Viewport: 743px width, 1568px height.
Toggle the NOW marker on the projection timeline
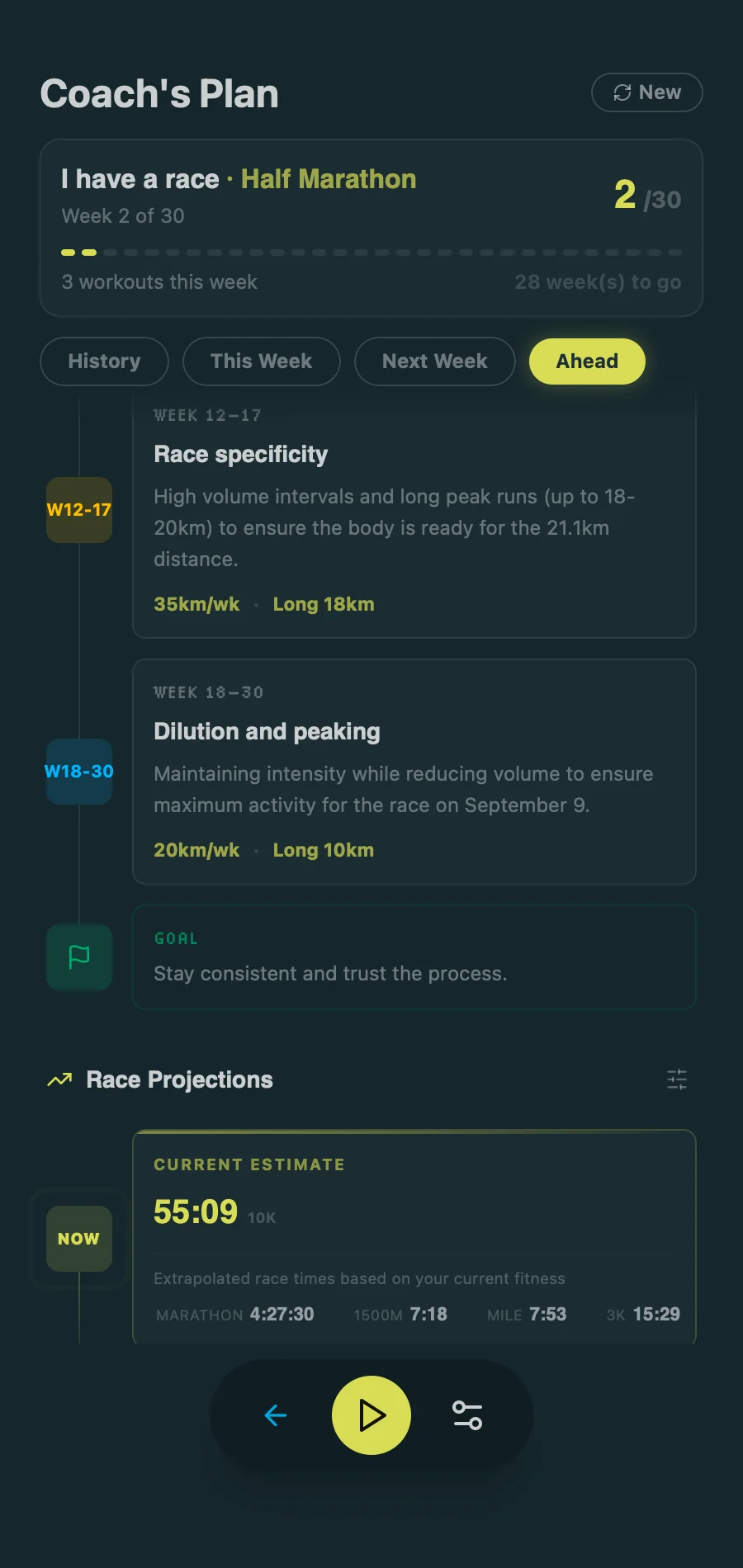point(78,1238)
